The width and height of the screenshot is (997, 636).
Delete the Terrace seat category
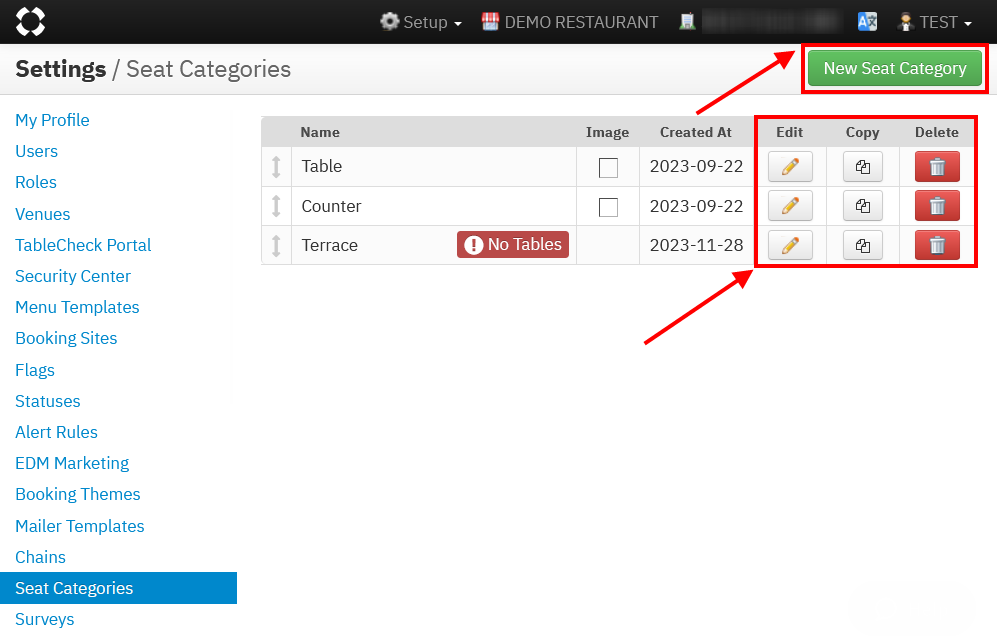click(x=937, y=245)
